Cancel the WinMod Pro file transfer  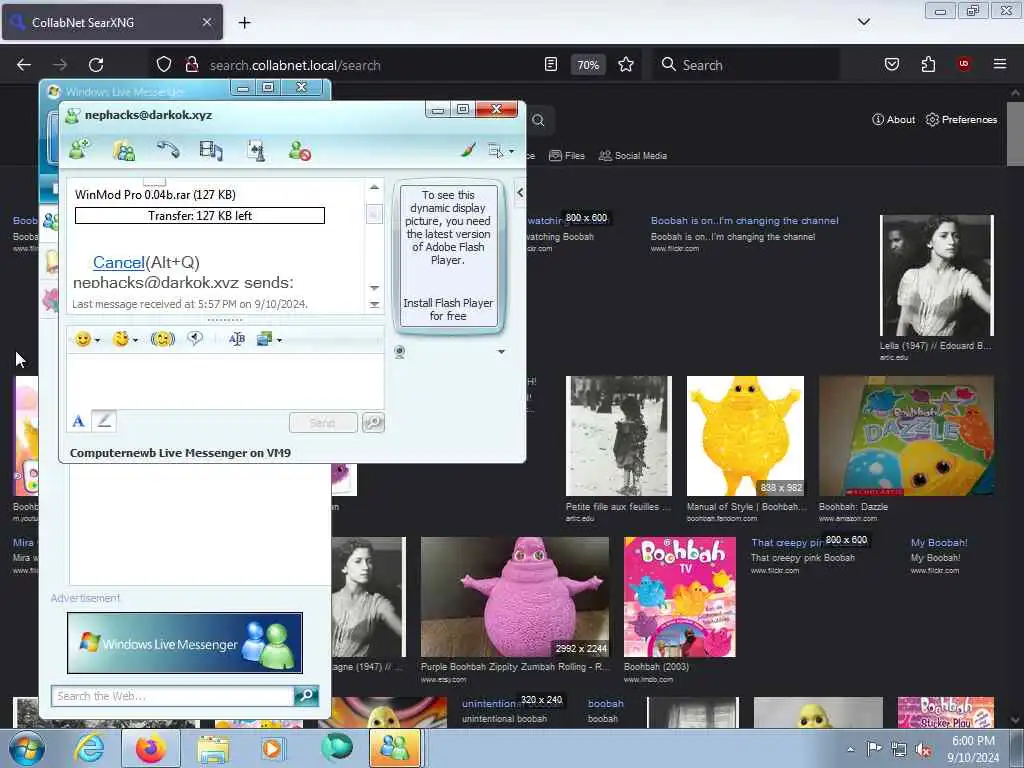[x=118, y=263]
